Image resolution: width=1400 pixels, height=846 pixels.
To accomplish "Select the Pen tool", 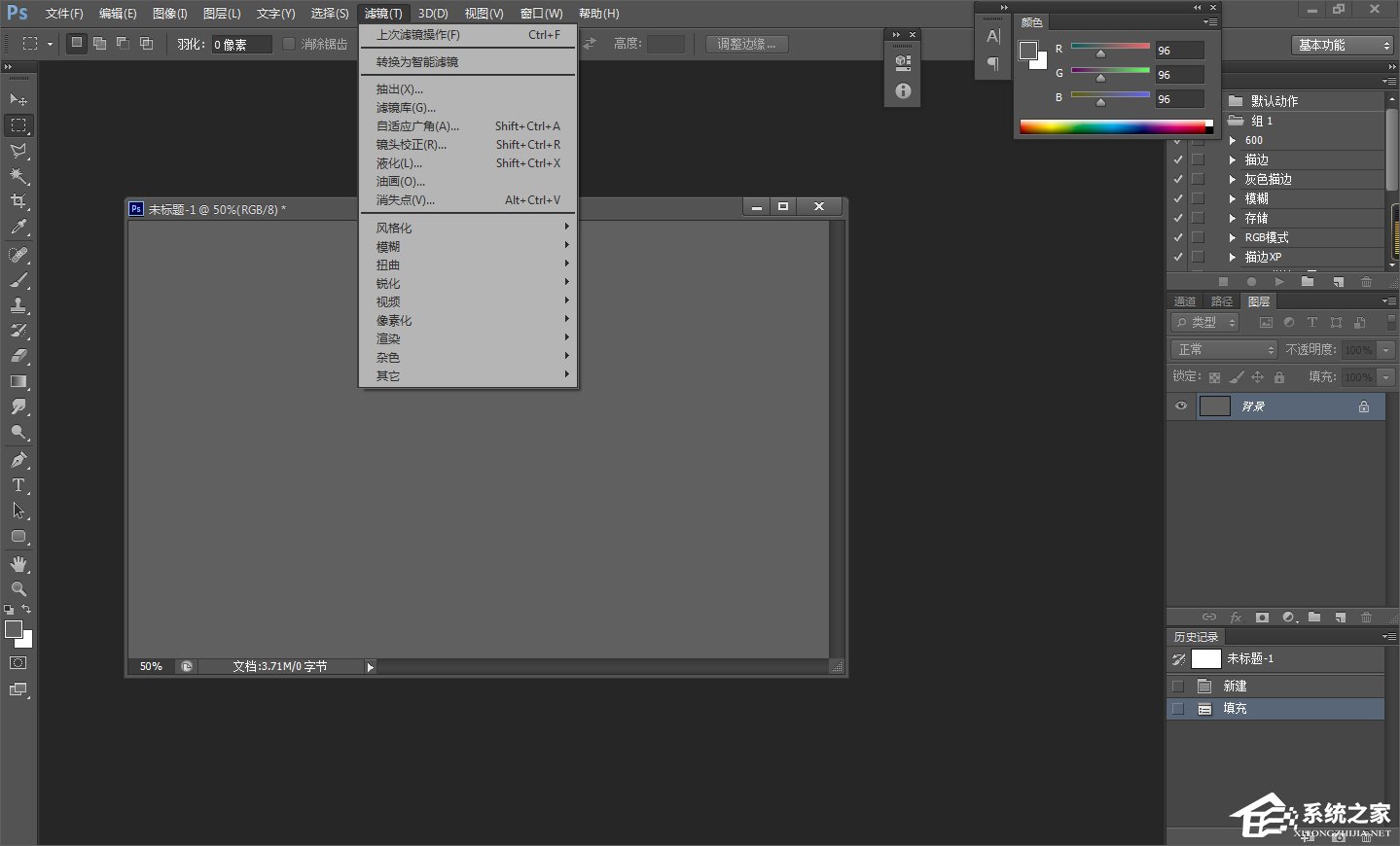I will click(18, 460).
